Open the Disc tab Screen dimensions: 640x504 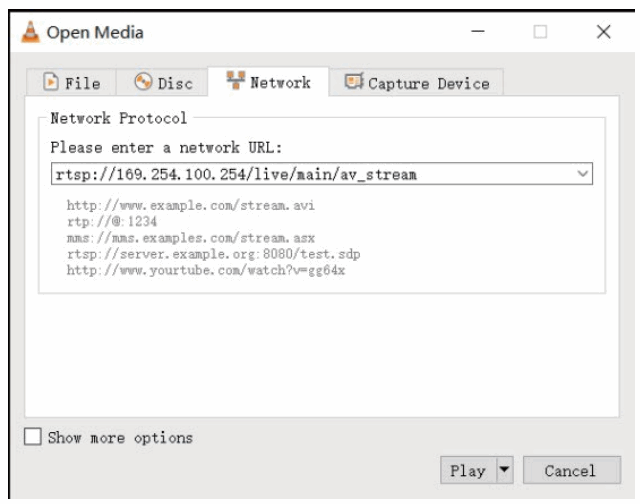[x=167, y=83]
